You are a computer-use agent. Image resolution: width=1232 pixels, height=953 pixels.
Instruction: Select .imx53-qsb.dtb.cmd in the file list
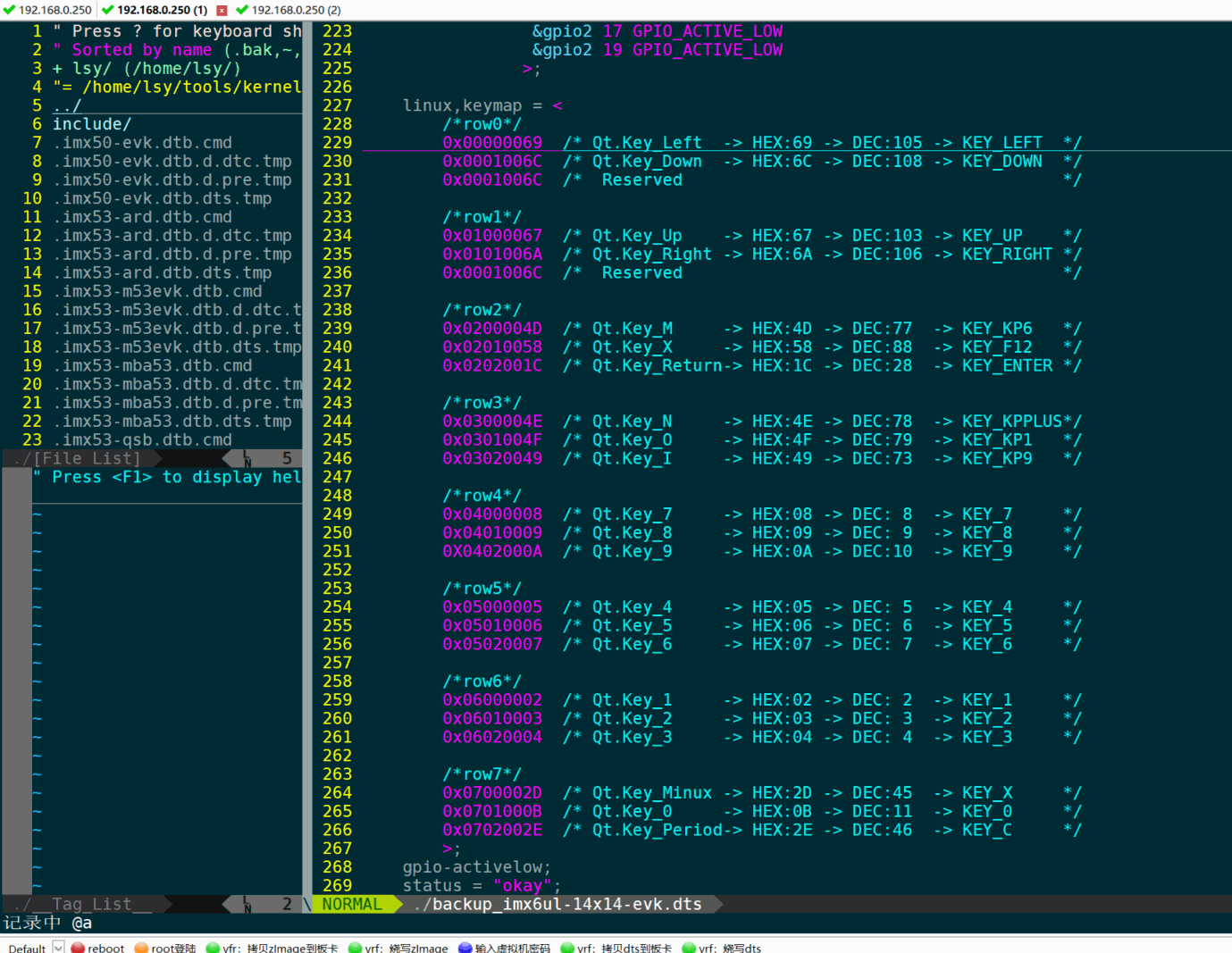(142, 439)
